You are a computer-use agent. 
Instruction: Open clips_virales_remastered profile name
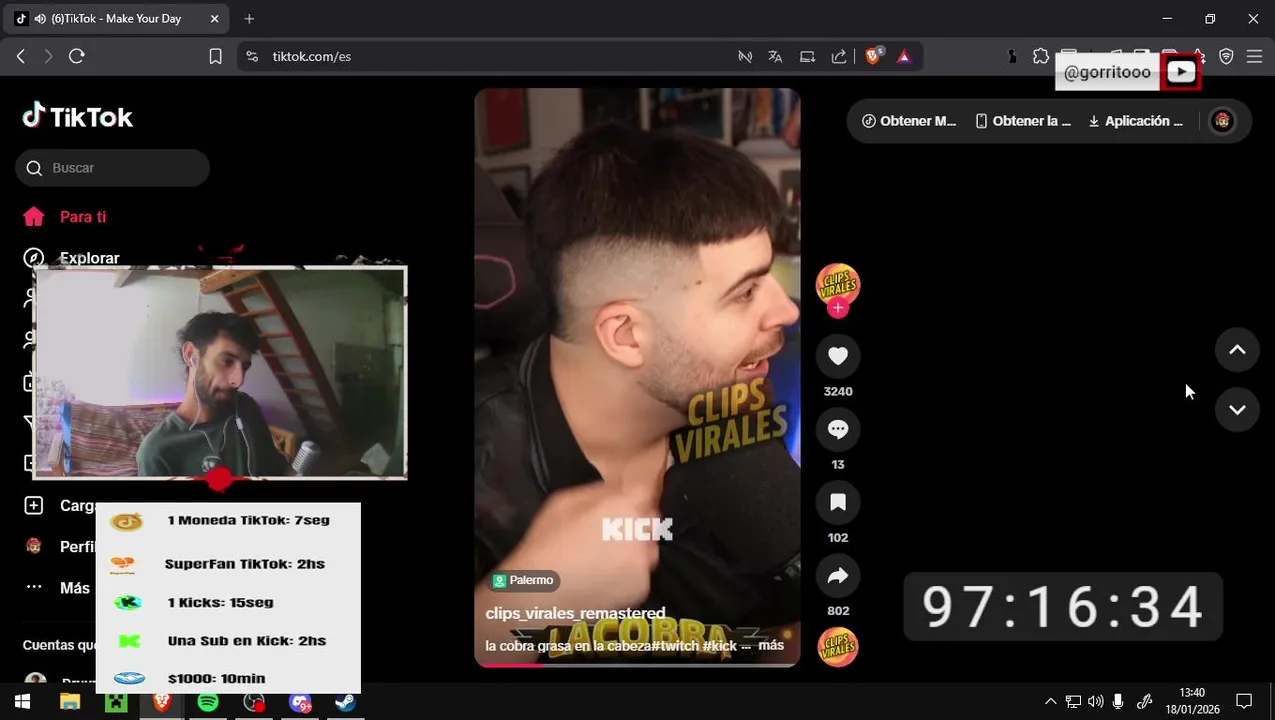click(575, 613)
